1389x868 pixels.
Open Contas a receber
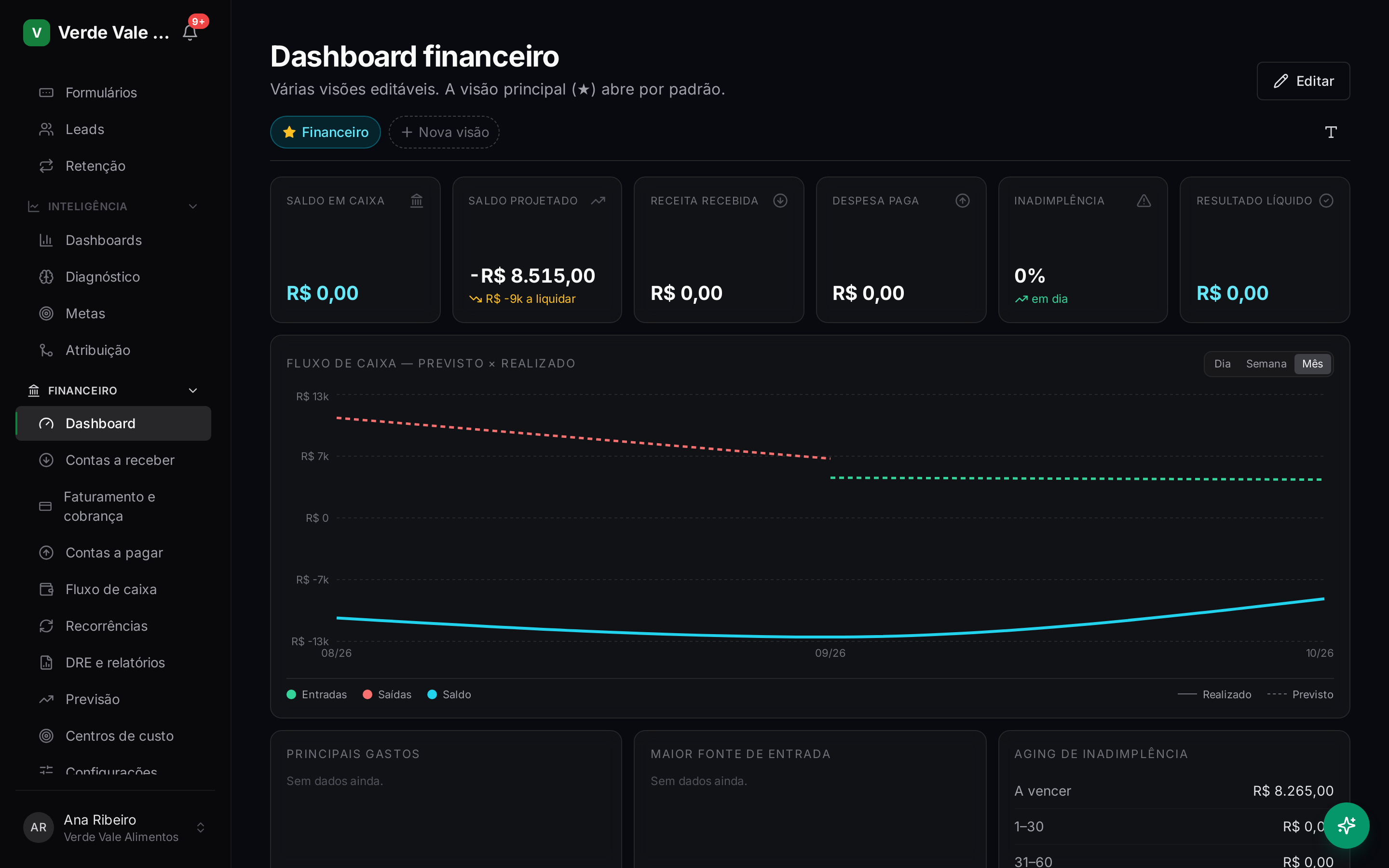(x=113, y=460)
